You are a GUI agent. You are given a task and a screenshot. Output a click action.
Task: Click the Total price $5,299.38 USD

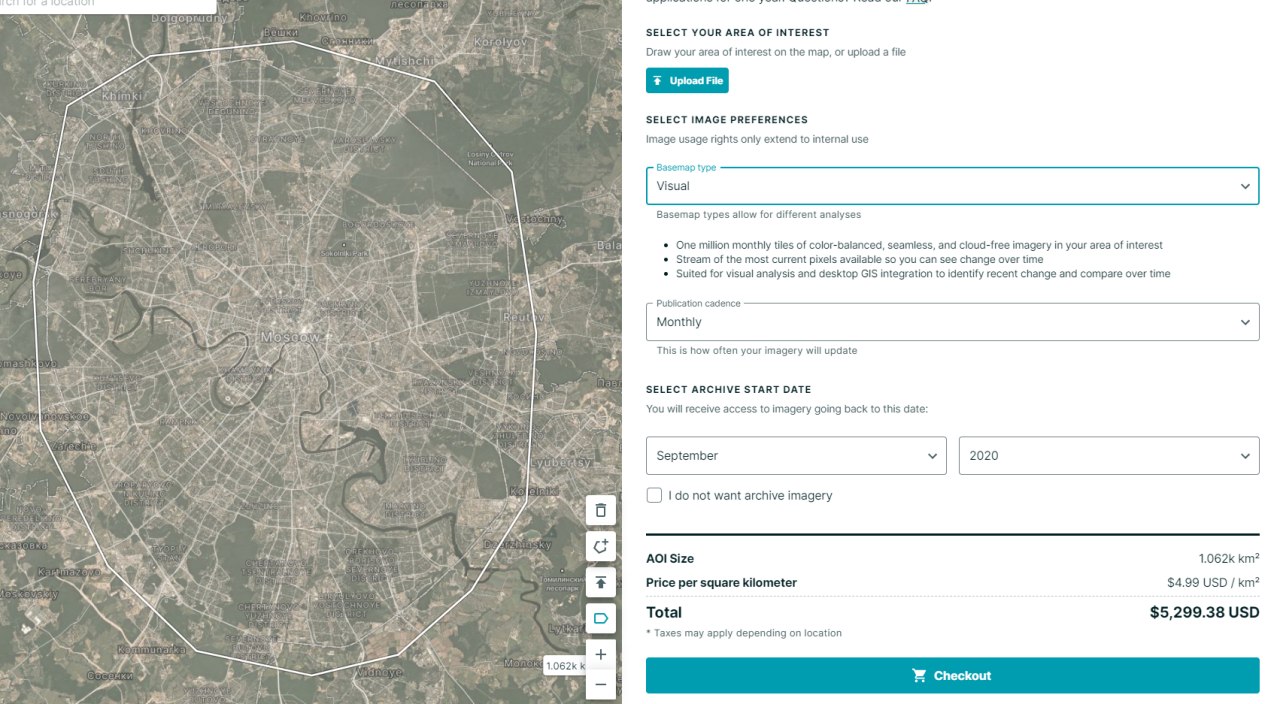(1204, 612)
